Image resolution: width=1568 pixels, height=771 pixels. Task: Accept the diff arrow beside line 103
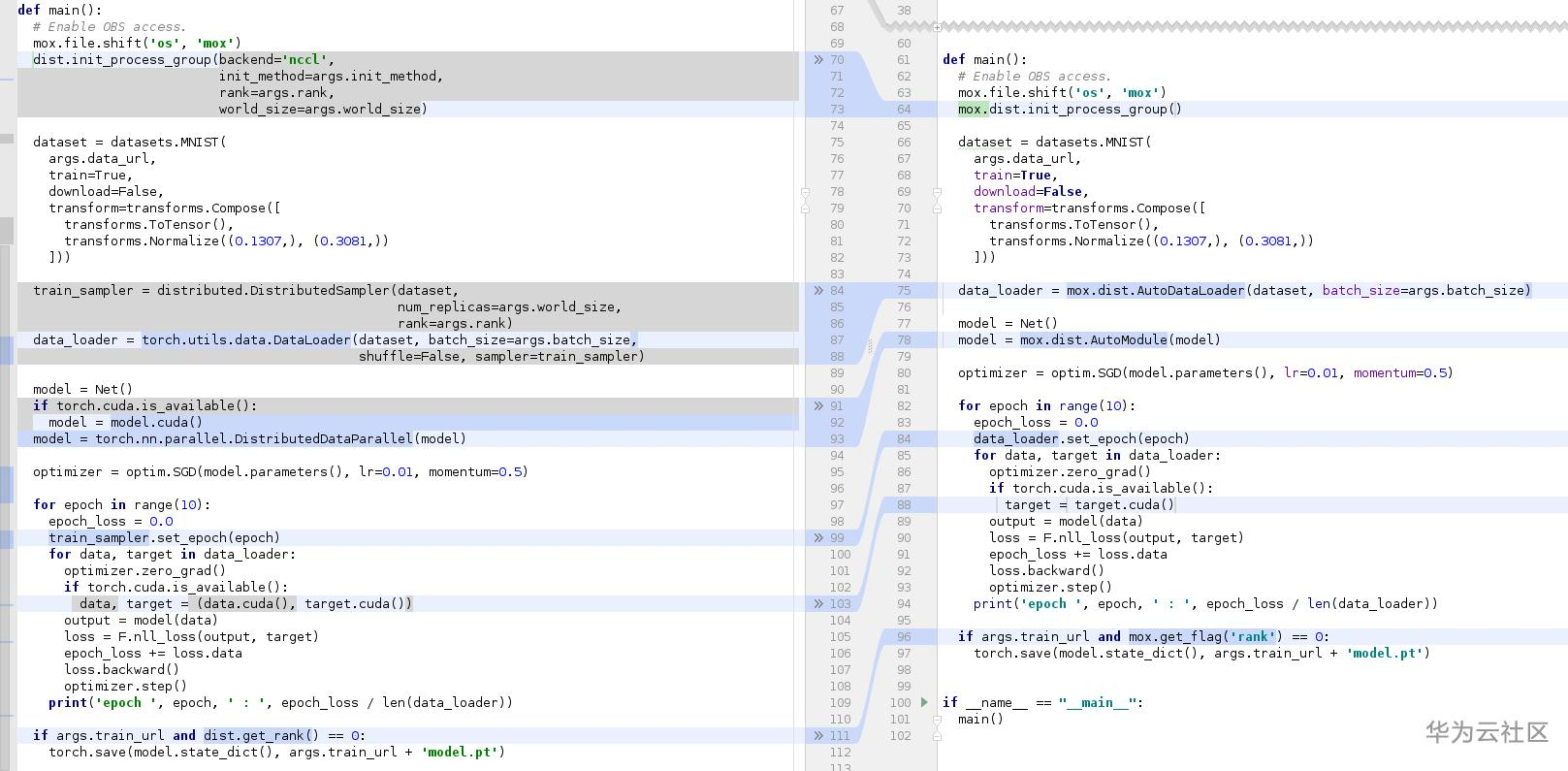pyautogui.click(x=818, y=604)
